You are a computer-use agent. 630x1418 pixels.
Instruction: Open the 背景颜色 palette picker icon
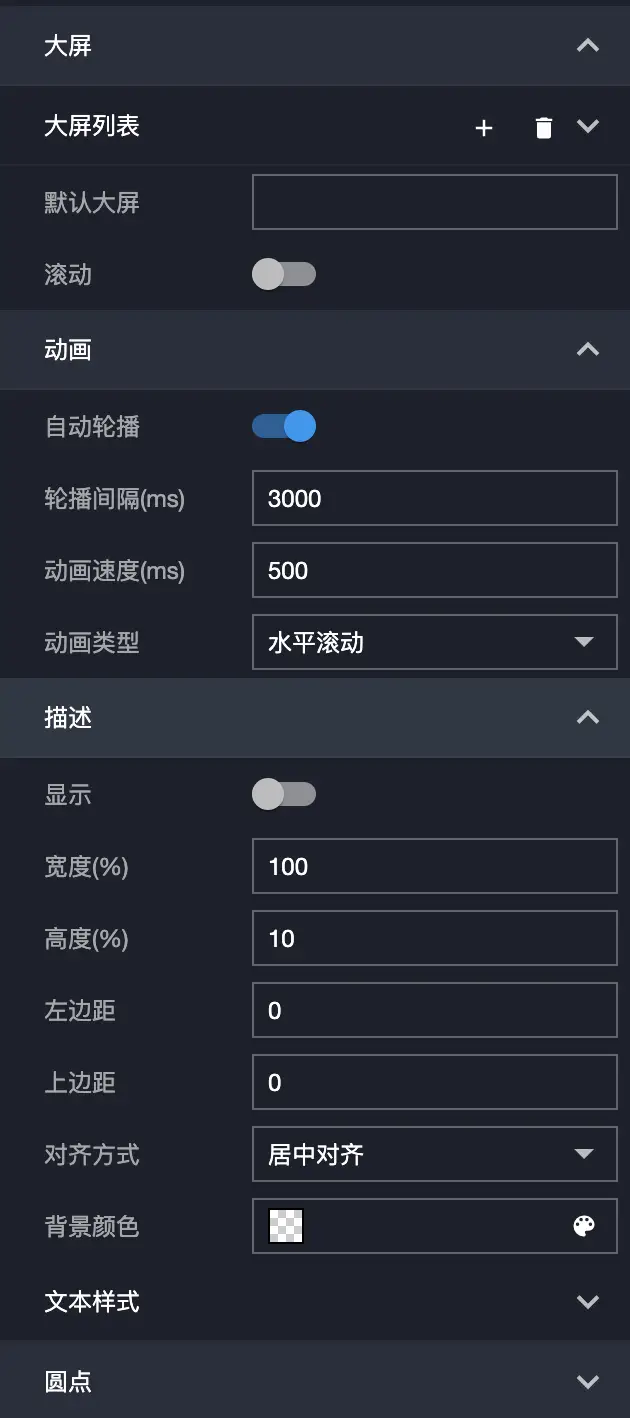(584, 1227)
